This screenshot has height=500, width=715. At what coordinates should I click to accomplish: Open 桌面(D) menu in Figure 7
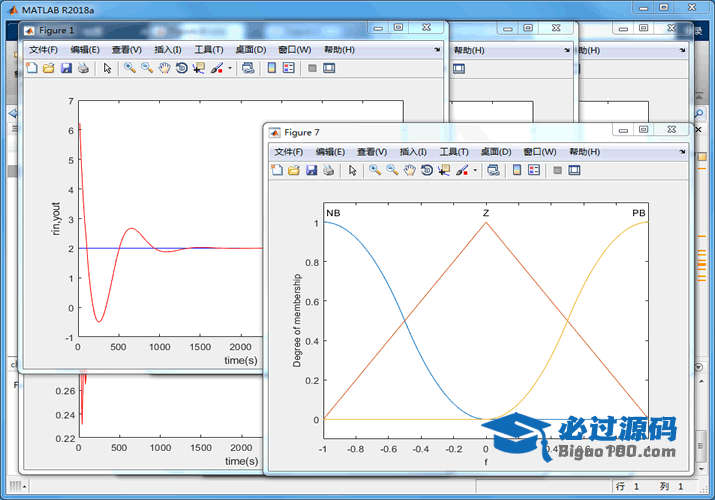[x=496, y=152]
